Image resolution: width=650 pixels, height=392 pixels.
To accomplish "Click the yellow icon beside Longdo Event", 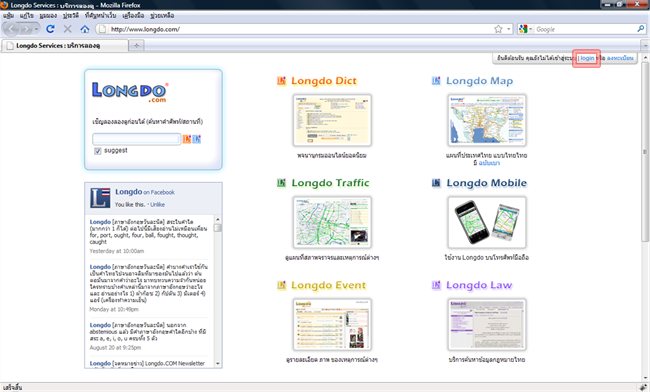I will (281, 285).
